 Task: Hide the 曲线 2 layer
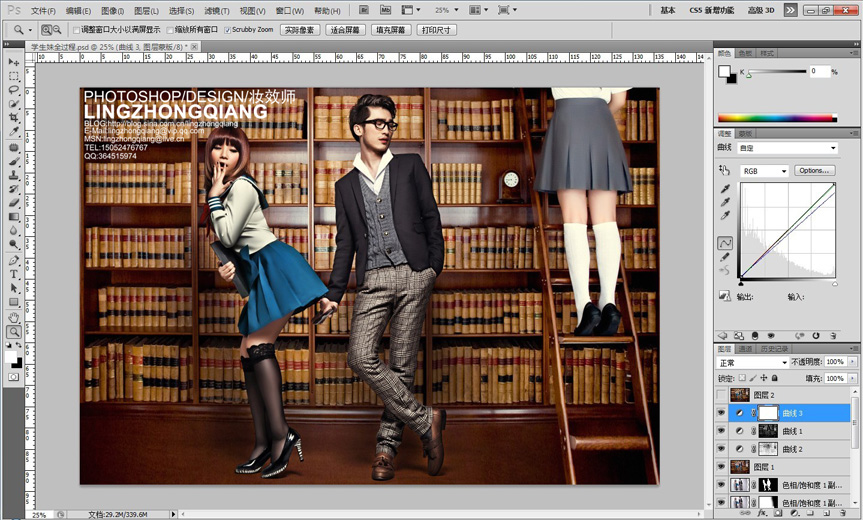[721, 449]
